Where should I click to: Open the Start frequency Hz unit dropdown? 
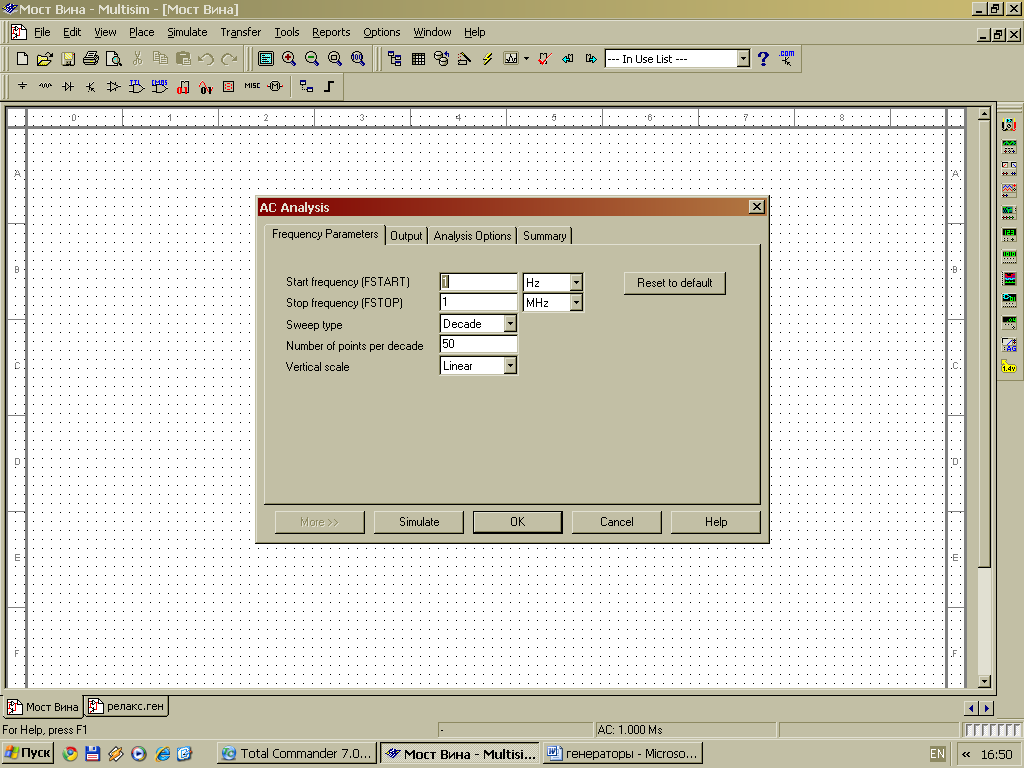[x=576, y=283]
